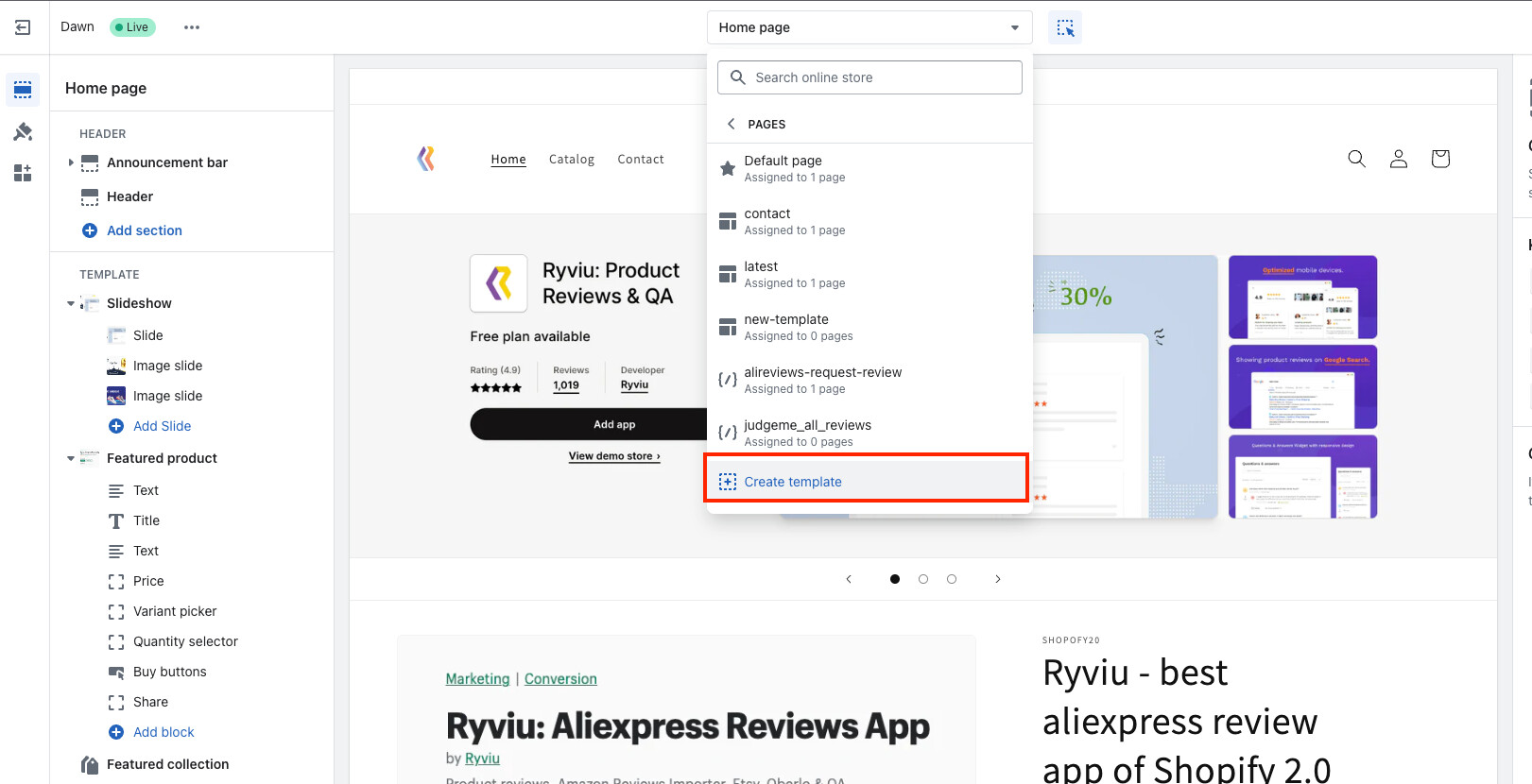
Task: Click the plus icon beside Add Slide
Action: point(116,426)
